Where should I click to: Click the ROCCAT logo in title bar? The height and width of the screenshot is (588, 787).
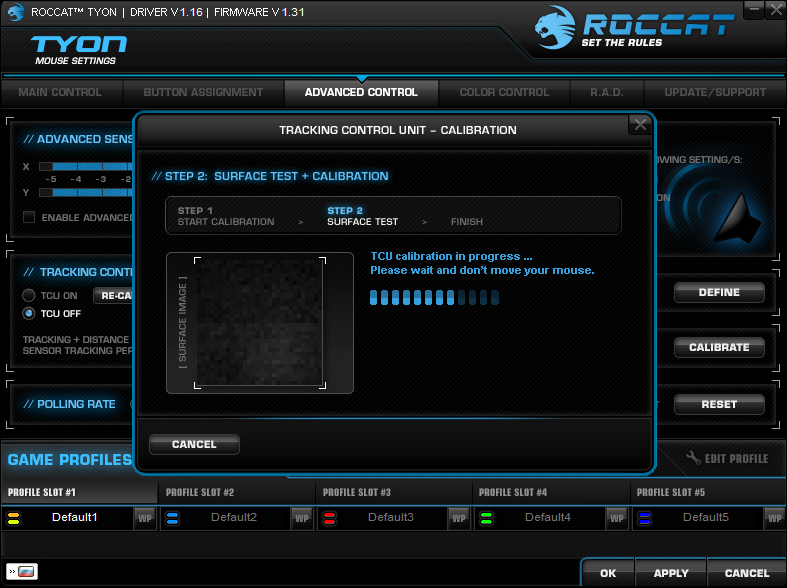click(x=16, y=12)
